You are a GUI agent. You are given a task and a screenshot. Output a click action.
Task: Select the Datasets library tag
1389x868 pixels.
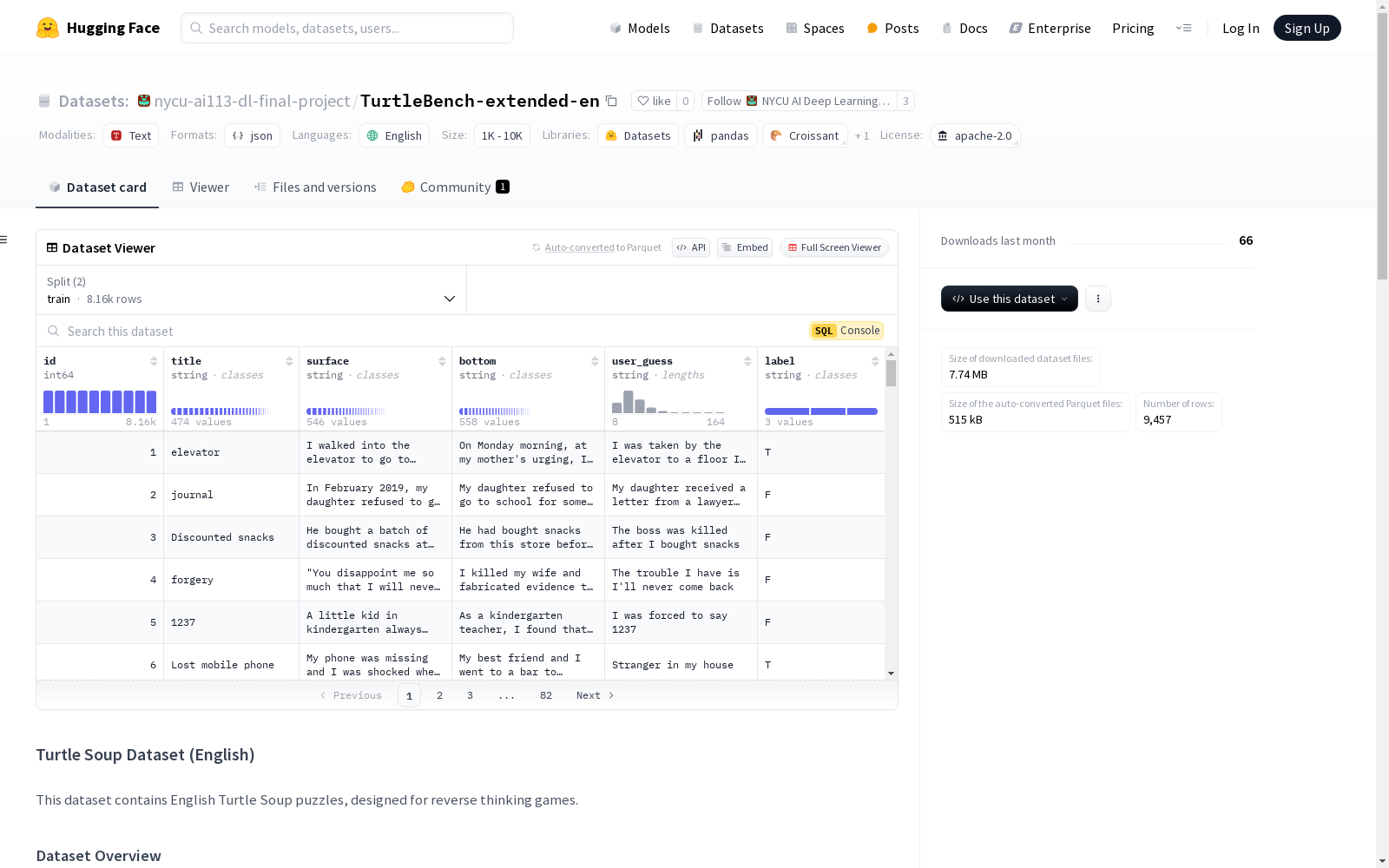click(638, 135)
